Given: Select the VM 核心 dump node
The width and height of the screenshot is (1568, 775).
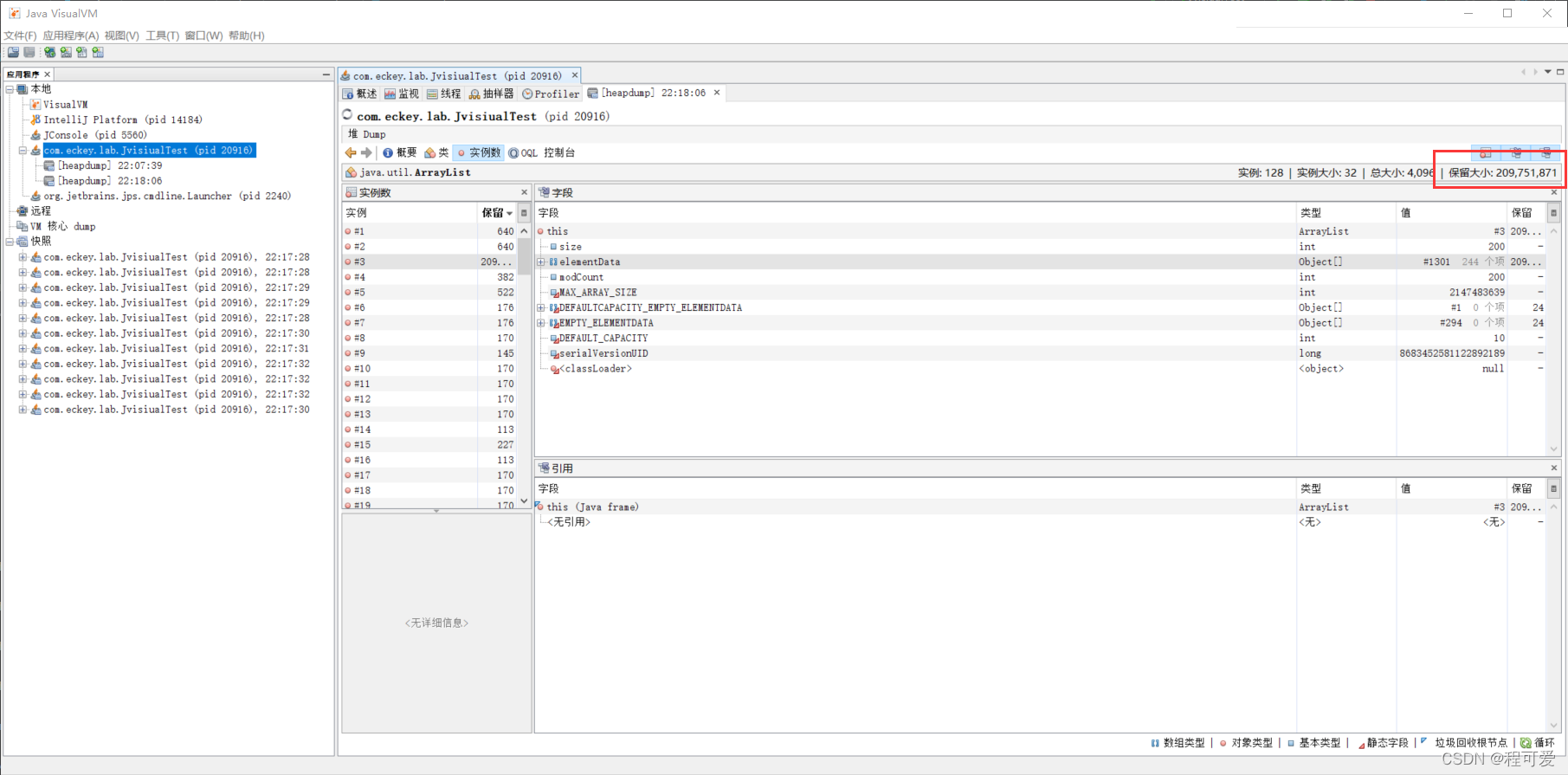Looking at the screenshot, I should (x=63, y=226).
